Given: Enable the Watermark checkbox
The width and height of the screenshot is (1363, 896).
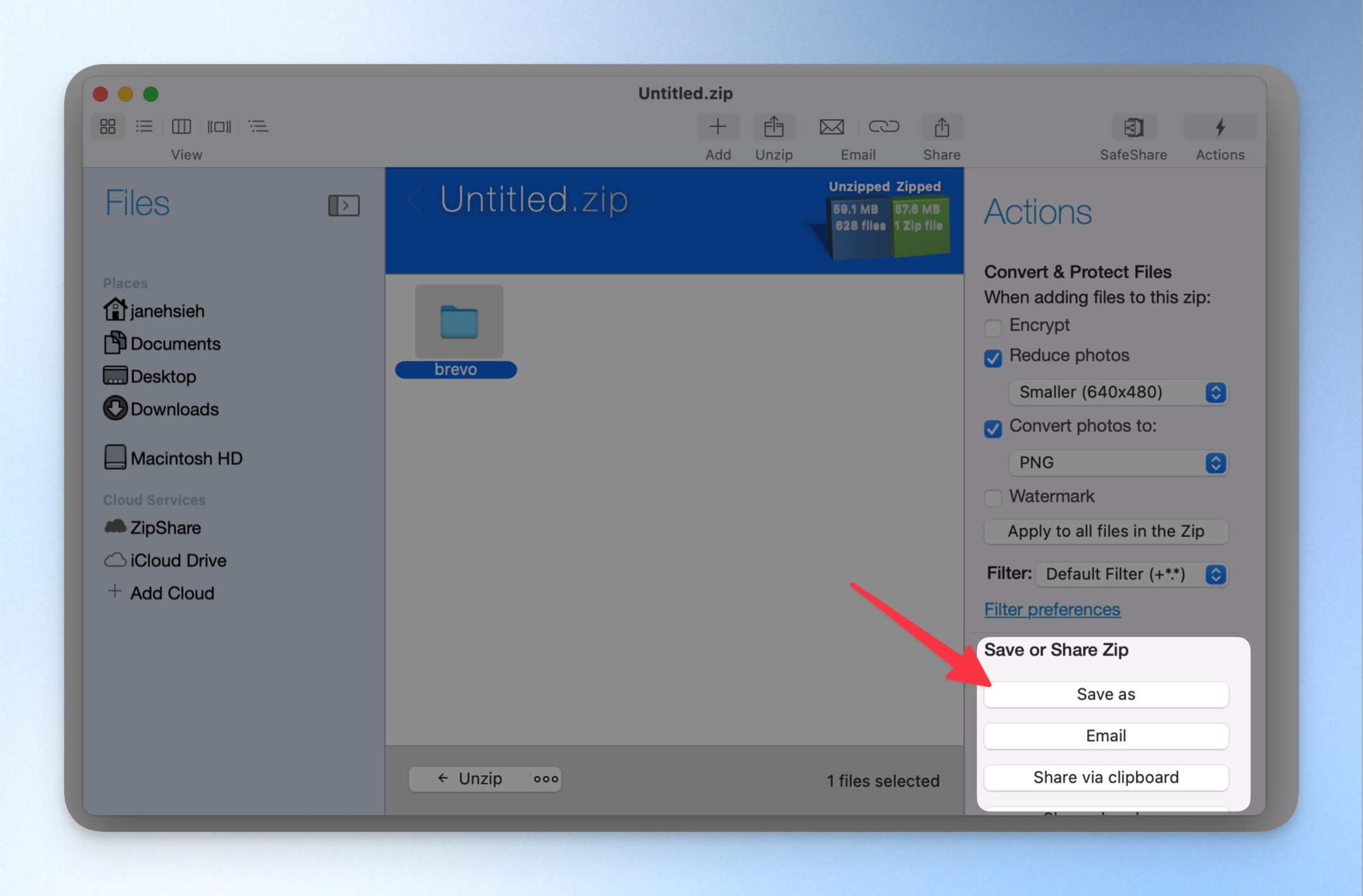Looking at the screenshot, I should click(x=993, y=497).
